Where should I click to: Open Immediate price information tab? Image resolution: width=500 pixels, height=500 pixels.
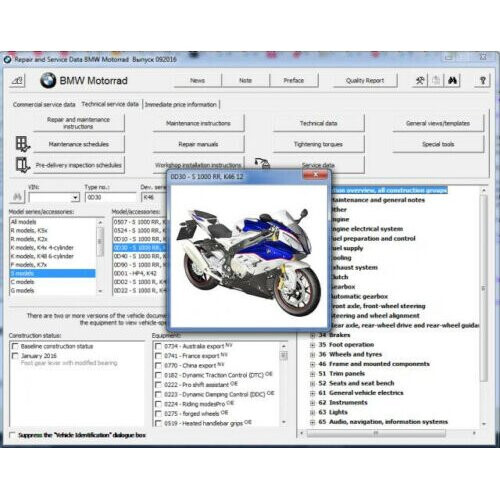181,105
